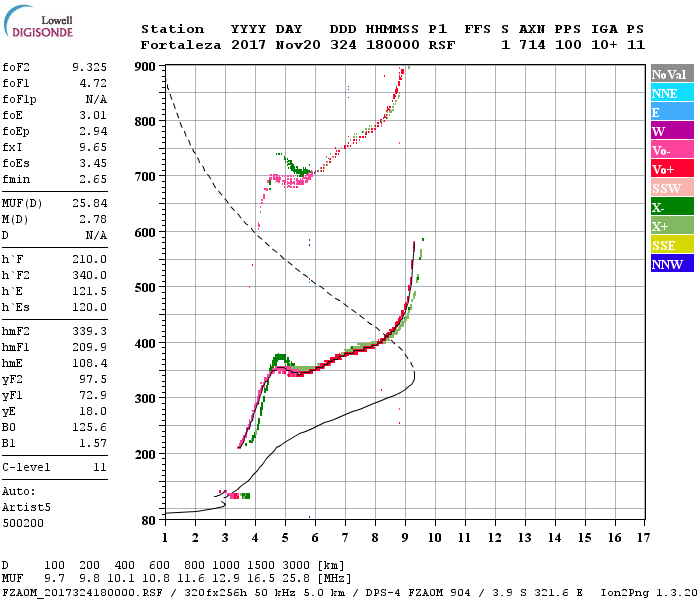The height and width of the screenshot is (600, 700).
Task: Select the NoVal gray legend swatch
Action: tap(672, 74)
